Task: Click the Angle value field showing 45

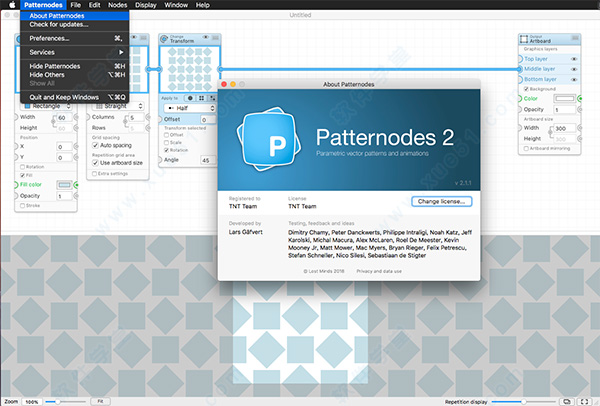Action: coord(208,160)
